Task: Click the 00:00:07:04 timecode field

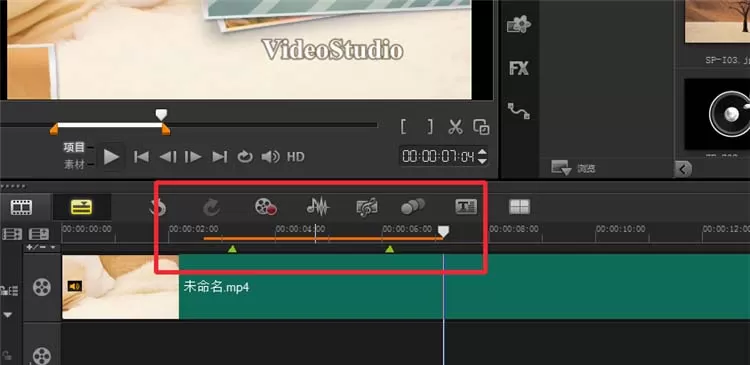Action: tap(438, 156)
